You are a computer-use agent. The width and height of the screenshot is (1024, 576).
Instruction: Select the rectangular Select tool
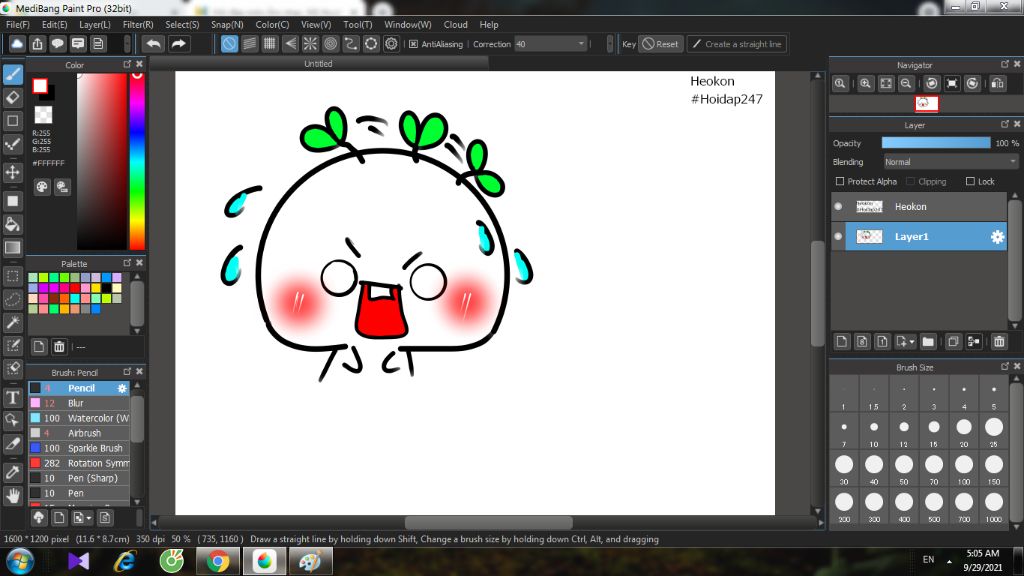(12, 276)
